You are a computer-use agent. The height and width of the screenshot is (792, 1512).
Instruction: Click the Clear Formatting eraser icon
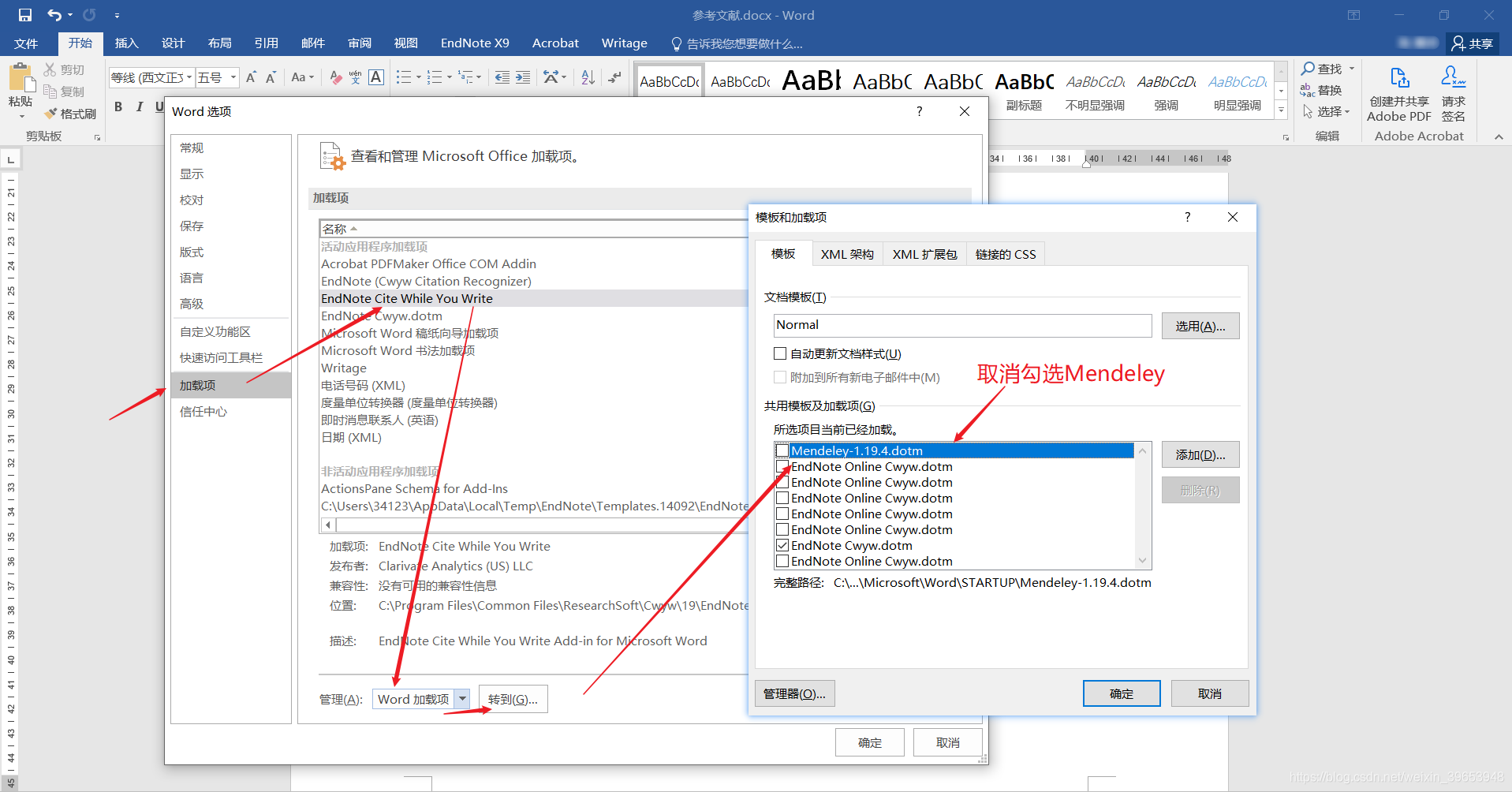tap(336, 77)
